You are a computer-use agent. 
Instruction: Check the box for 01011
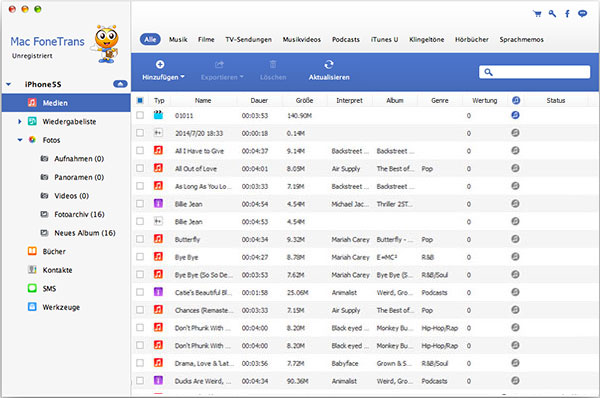point(140,115)
